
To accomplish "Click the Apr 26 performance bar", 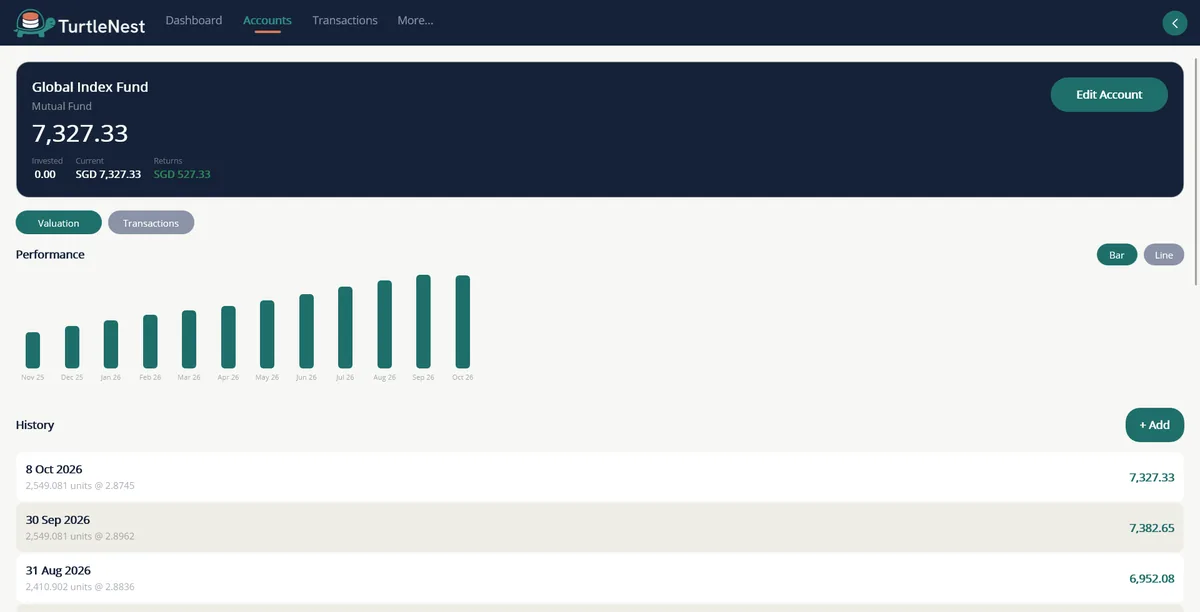I will click(228, 337).
